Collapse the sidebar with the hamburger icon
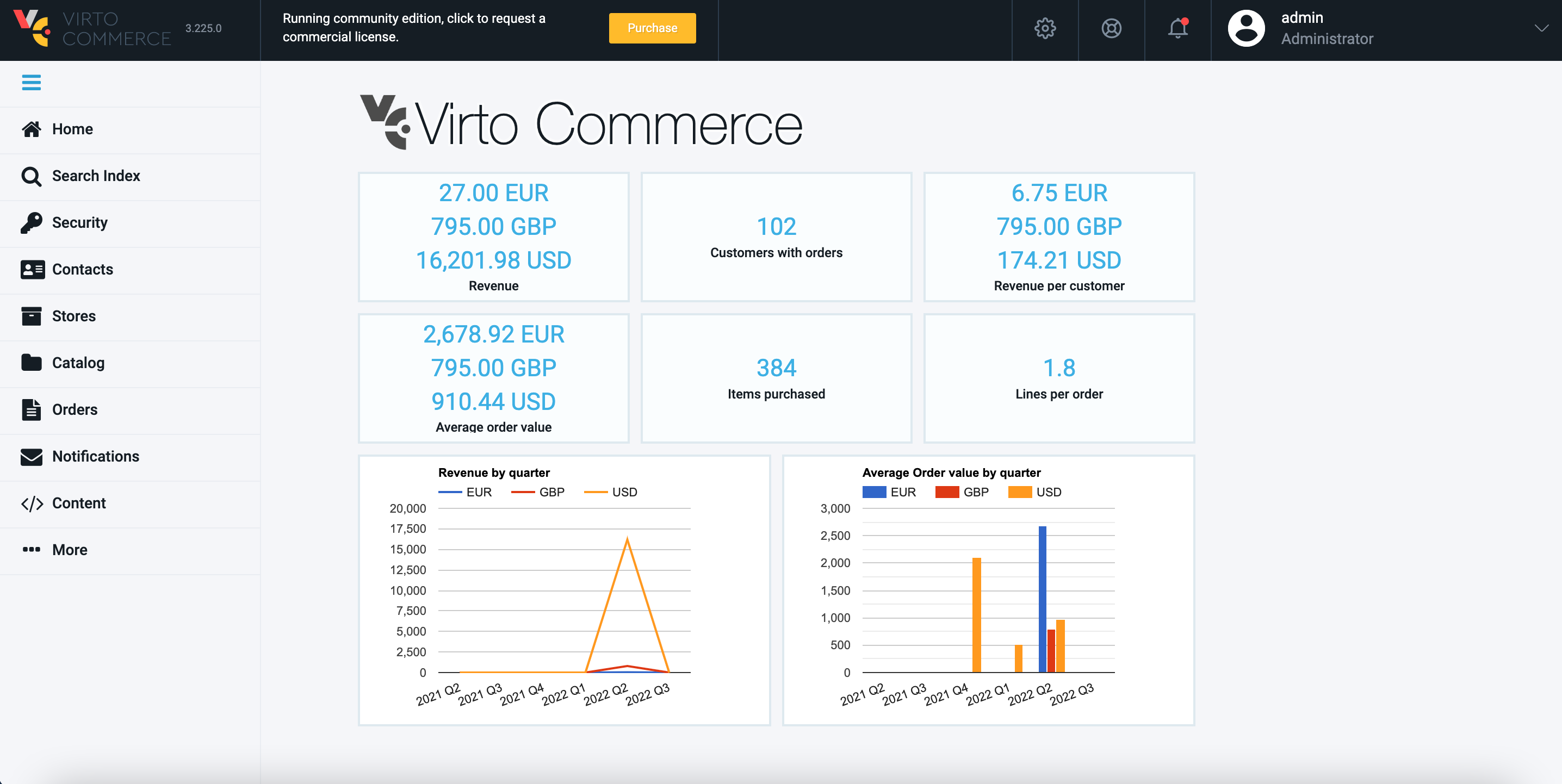The height and width of the screenshot is (784, 1562). (31, 83)
